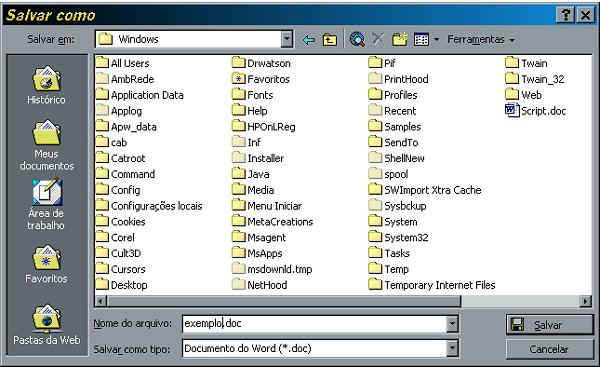600x367 pixels.
Task: Open the Search the Web icon
Action: (x=357, y=39)
